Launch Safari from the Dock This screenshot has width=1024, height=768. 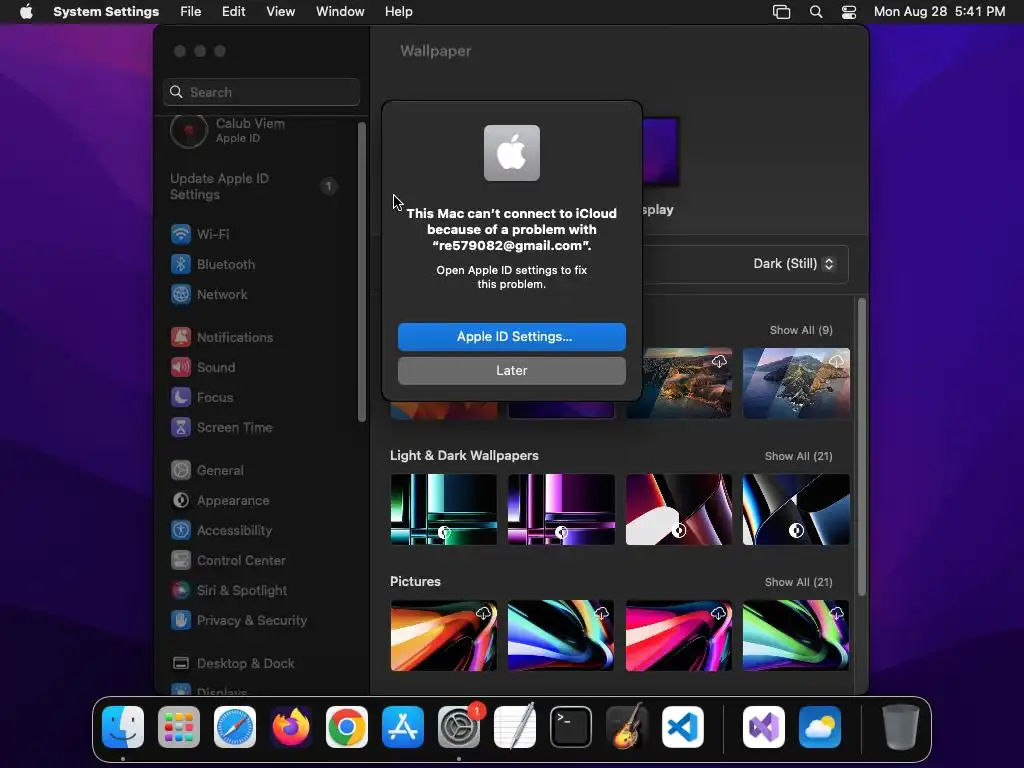point(235,727)
